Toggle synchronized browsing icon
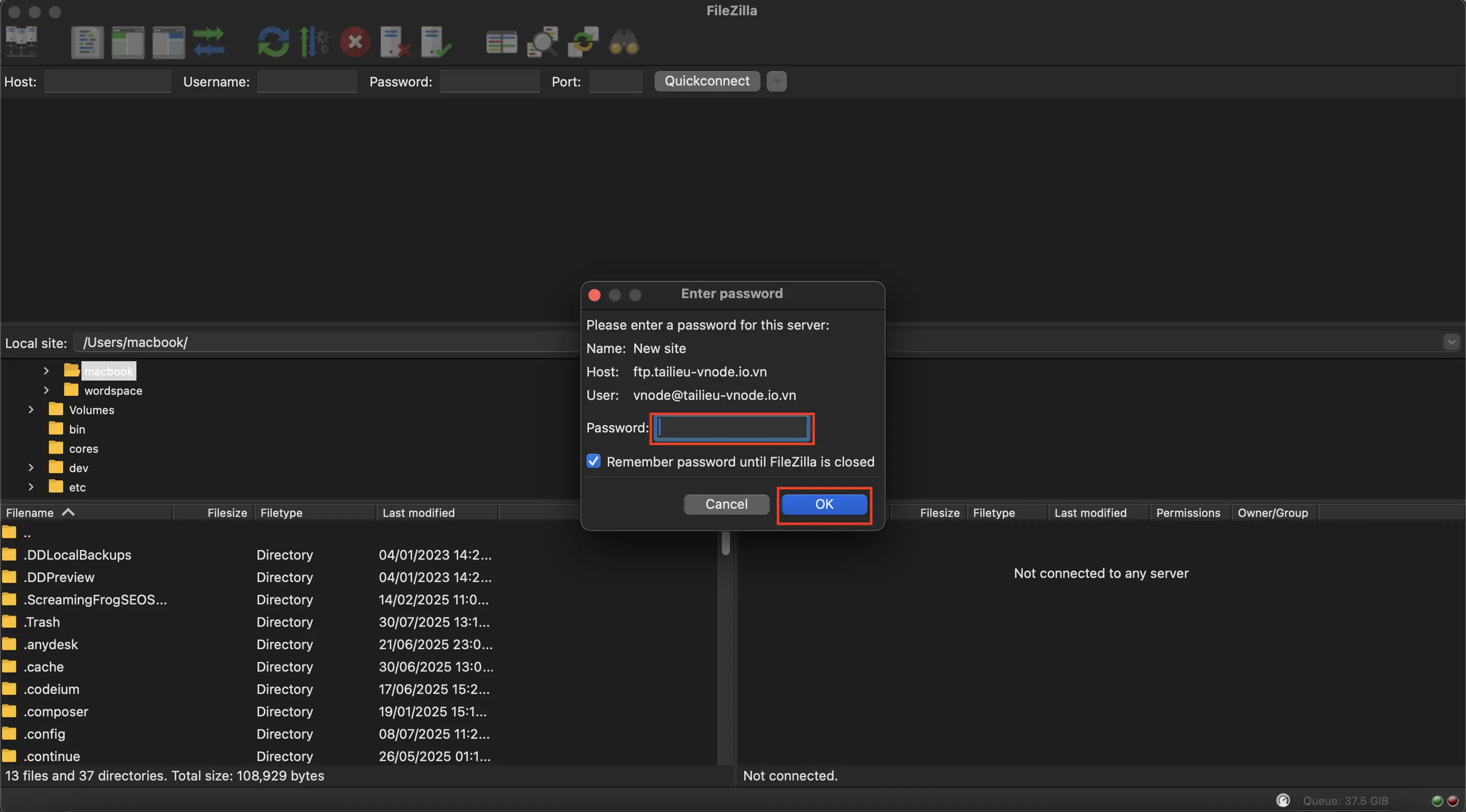Screen dimensions: 1466x812 coord(583,42)
